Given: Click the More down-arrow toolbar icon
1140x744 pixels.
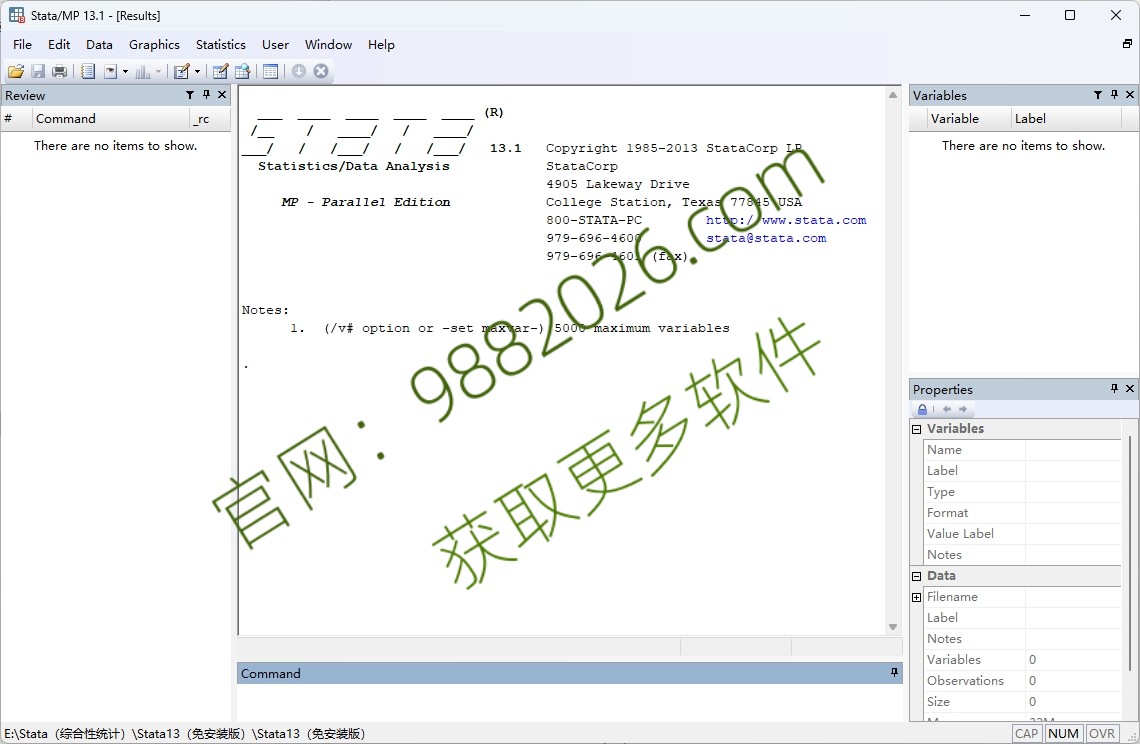Looking at the screenshot, I should [x=299, y=71].
